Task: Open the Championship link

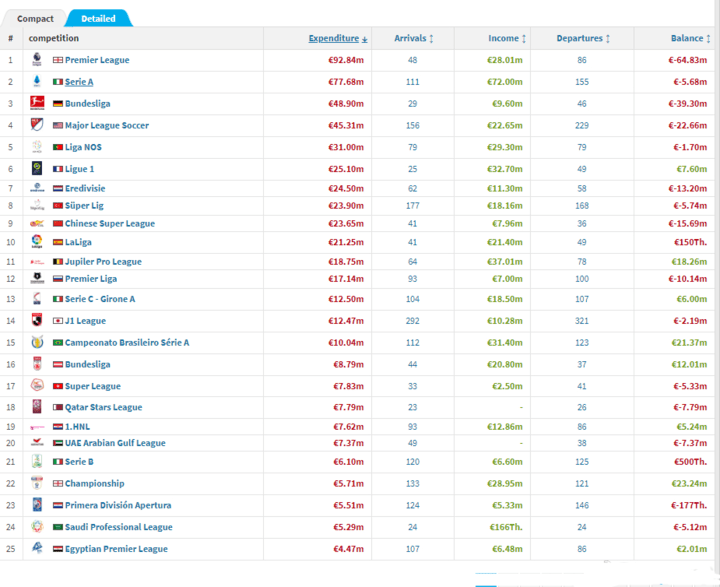Action: click(x=95, y=484)
